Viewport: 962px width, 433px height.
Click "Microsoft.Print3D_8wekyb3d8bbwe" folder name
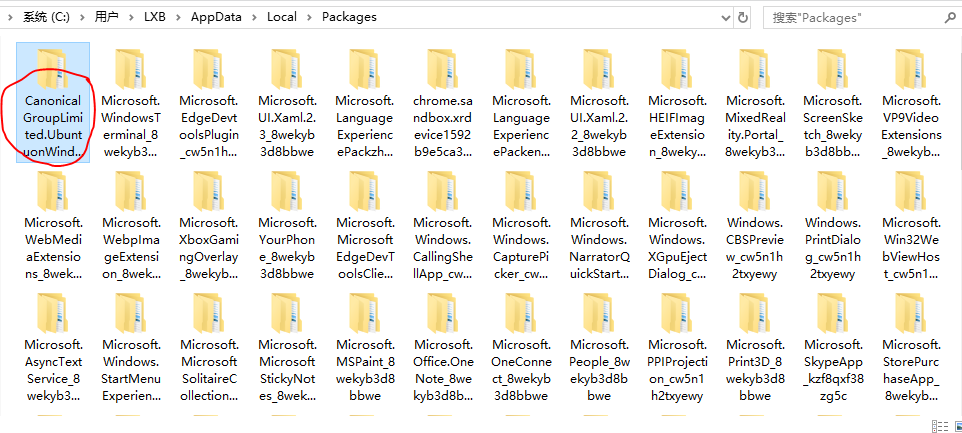pyautogui.click(x=755, y=370)
